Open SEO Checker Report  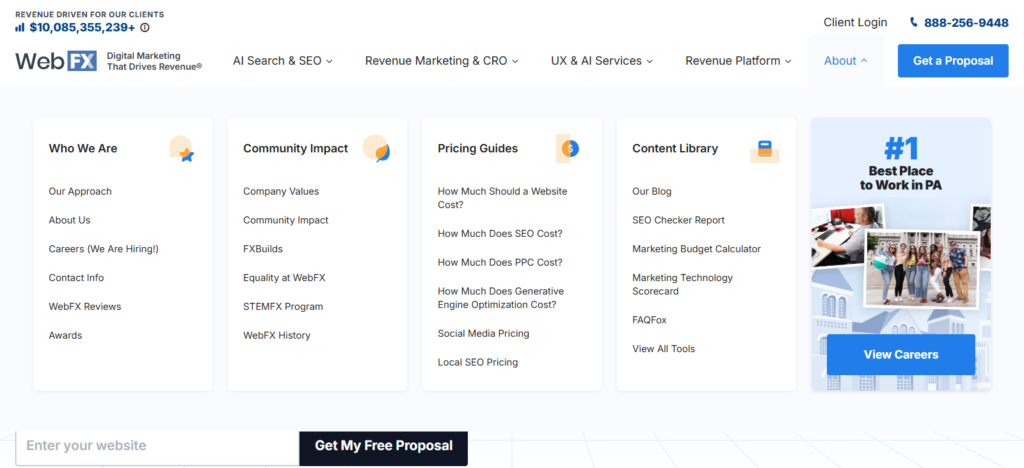pos(679,220)
